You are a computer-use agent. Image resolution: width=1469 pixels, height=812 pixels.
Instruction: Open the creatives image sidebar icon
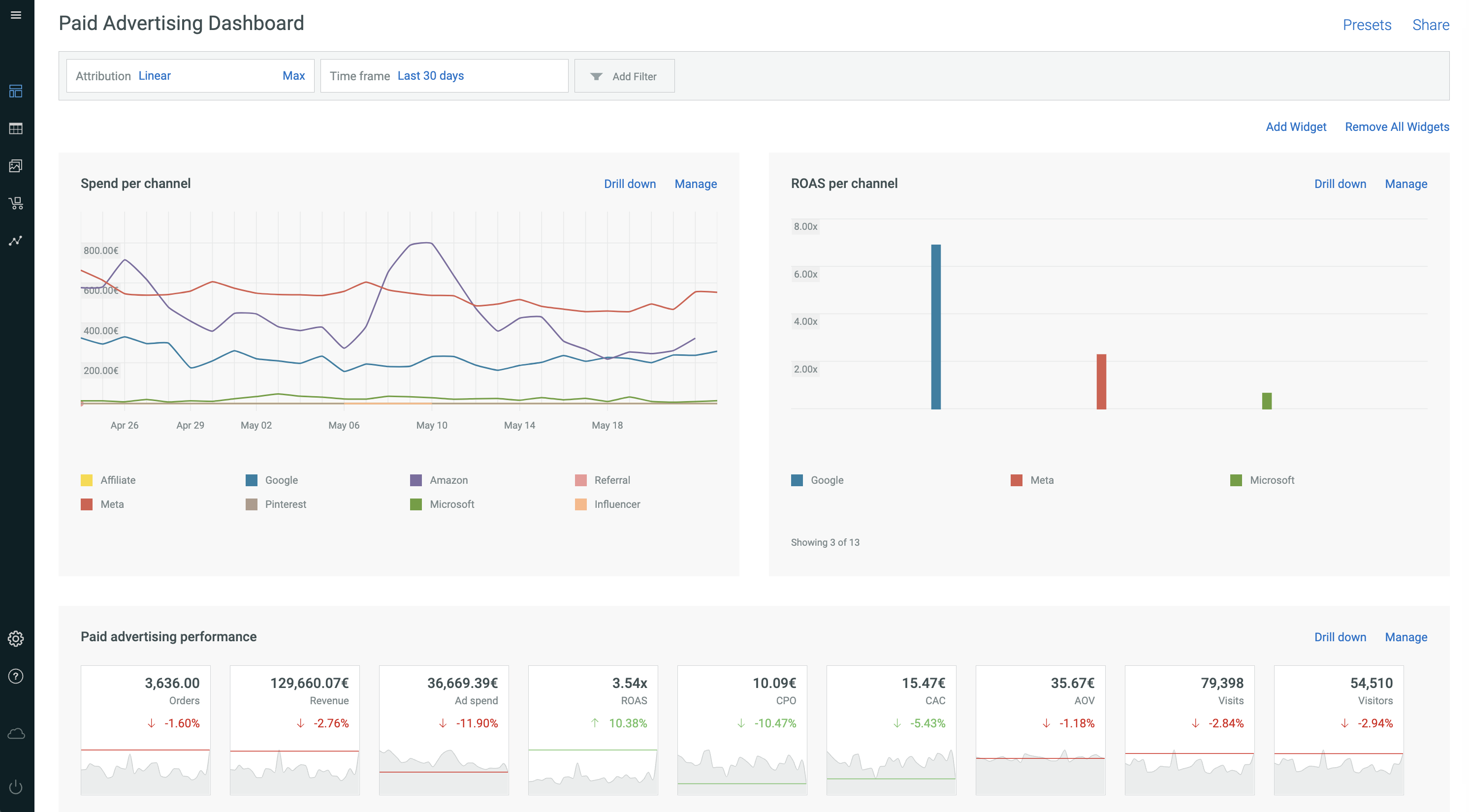[x=16, y=166]
